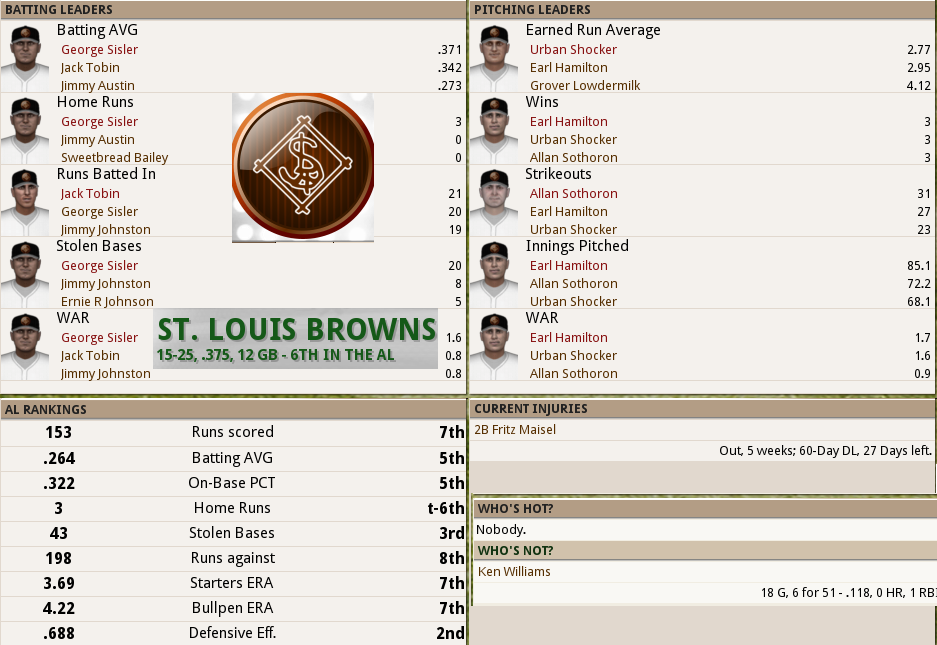Open Ken Williams under Who's Not
Viewport: 937px width, 645px height.
(514, 572)
